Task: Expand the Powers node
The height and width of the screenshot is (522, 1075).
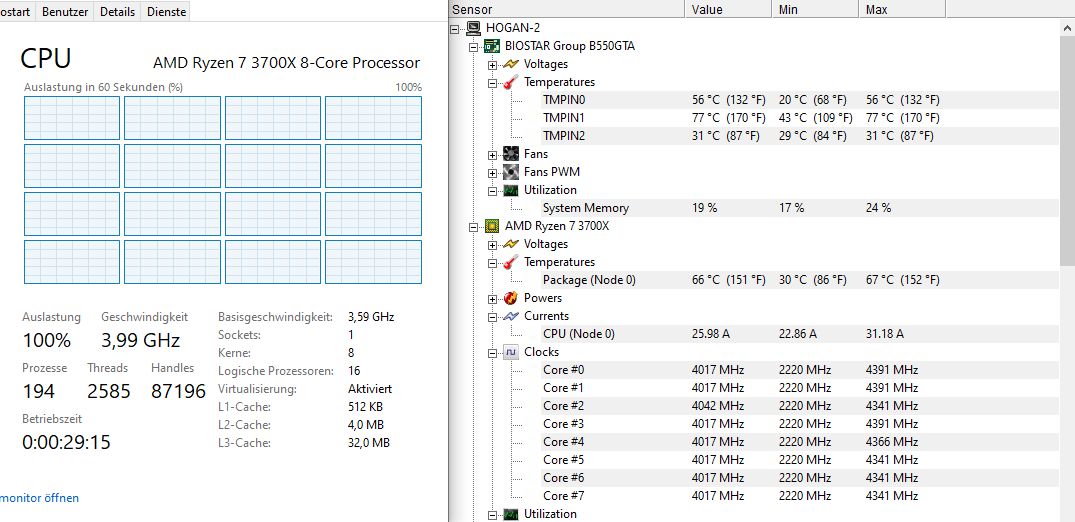Action: click(x=492, y=298)
